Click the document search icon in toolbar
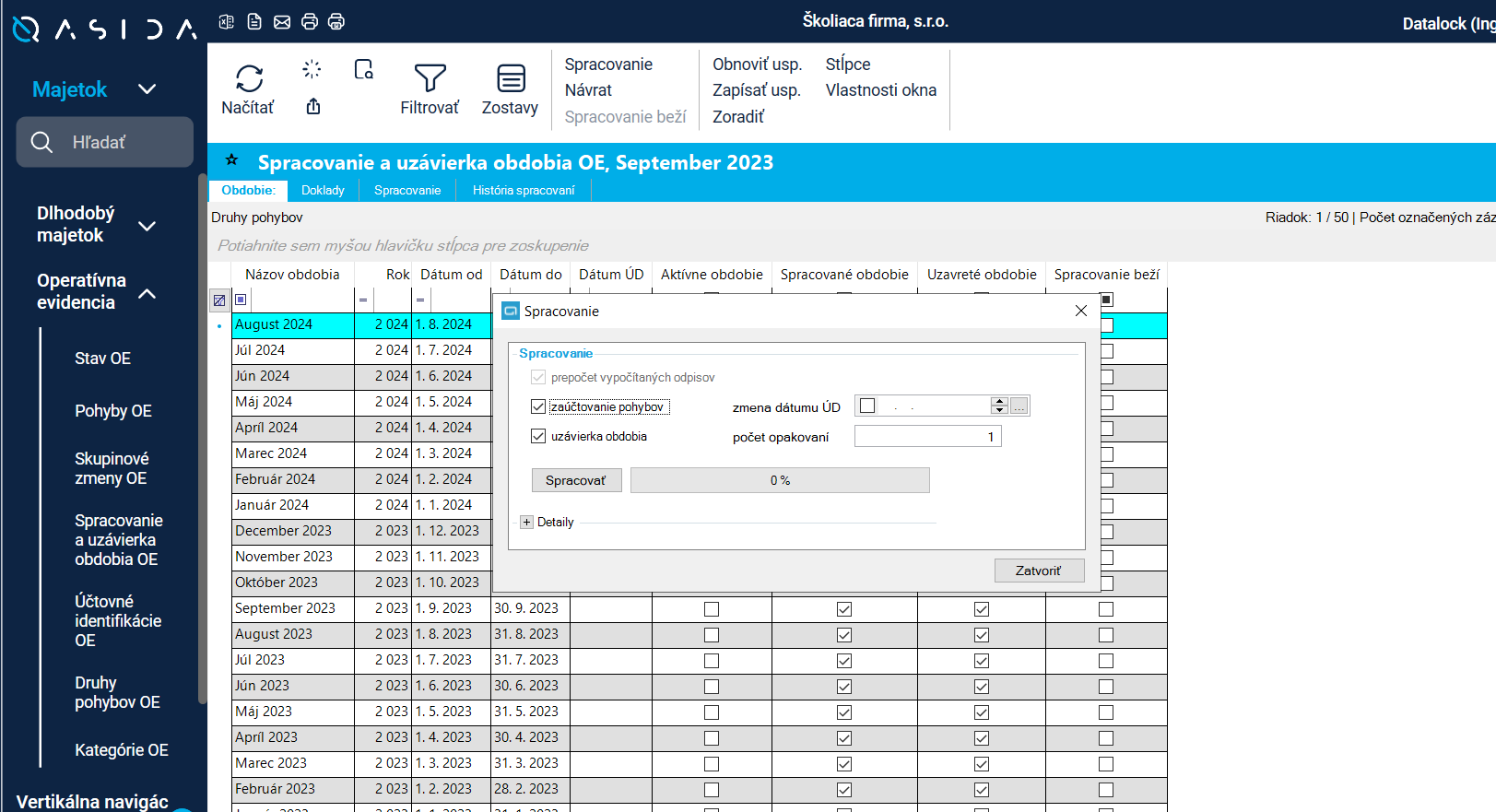Screen dimensions: 1496x812 364,70
